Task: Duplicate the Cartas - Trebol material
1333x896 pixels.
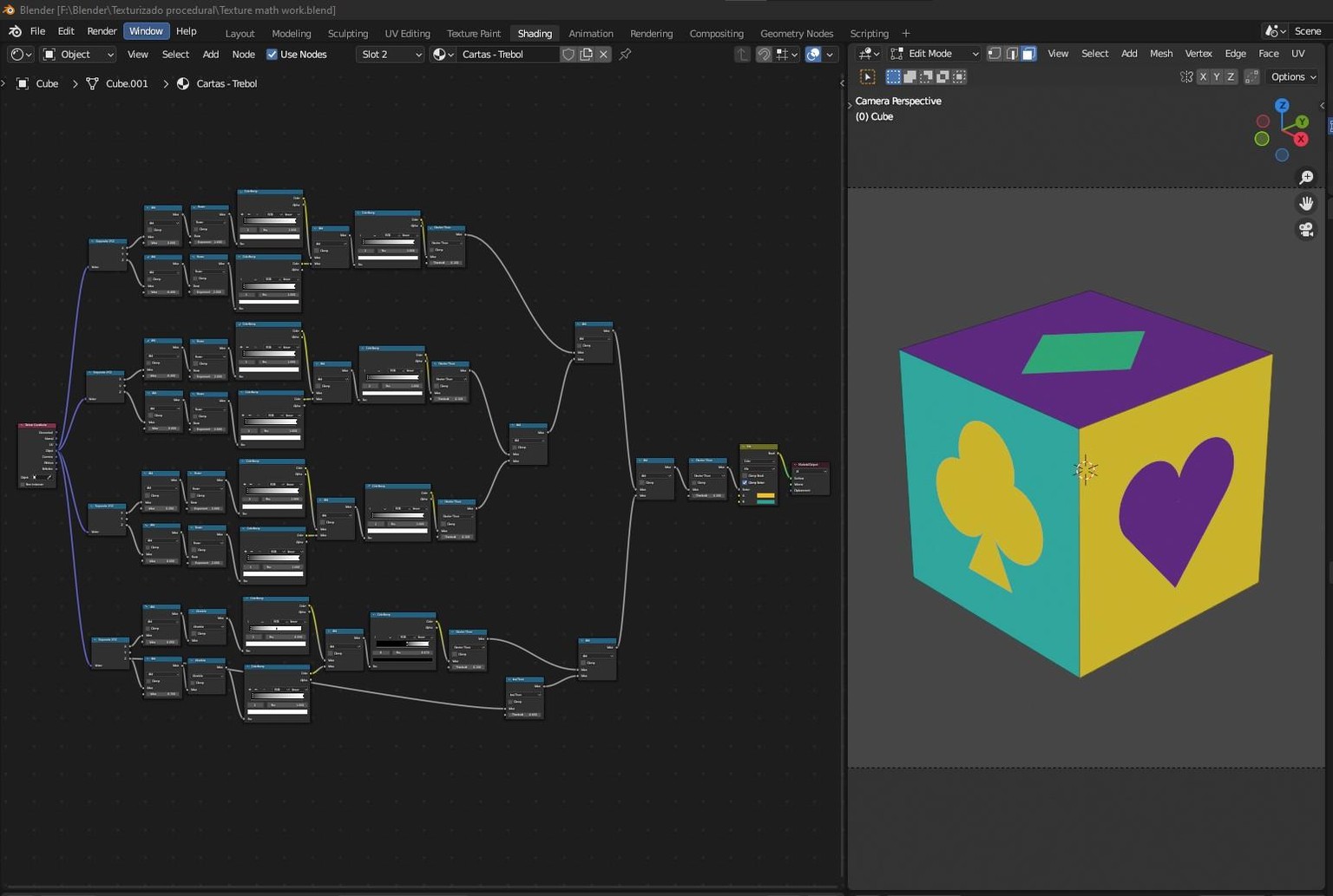Action: [586, 54]
